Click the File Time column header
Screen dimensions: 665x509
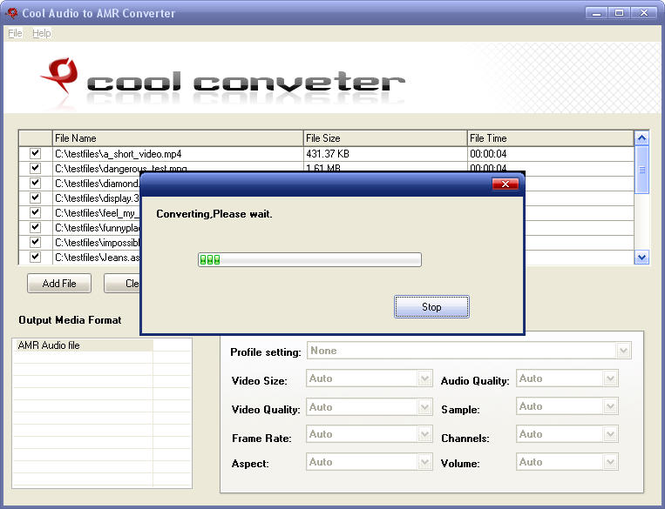click(x=550, y=138)
